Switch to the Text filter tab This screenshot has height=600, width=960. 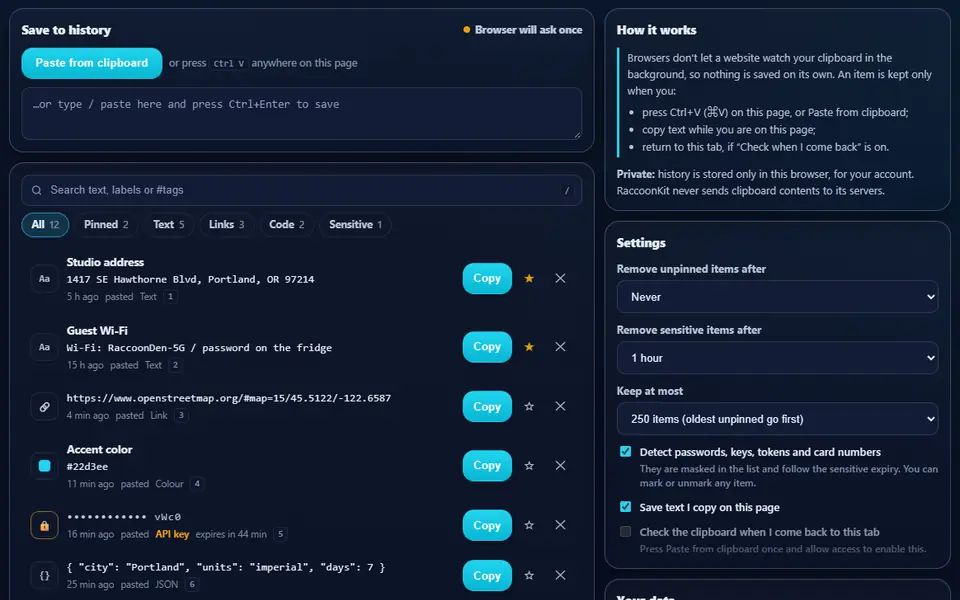[168, 225]
